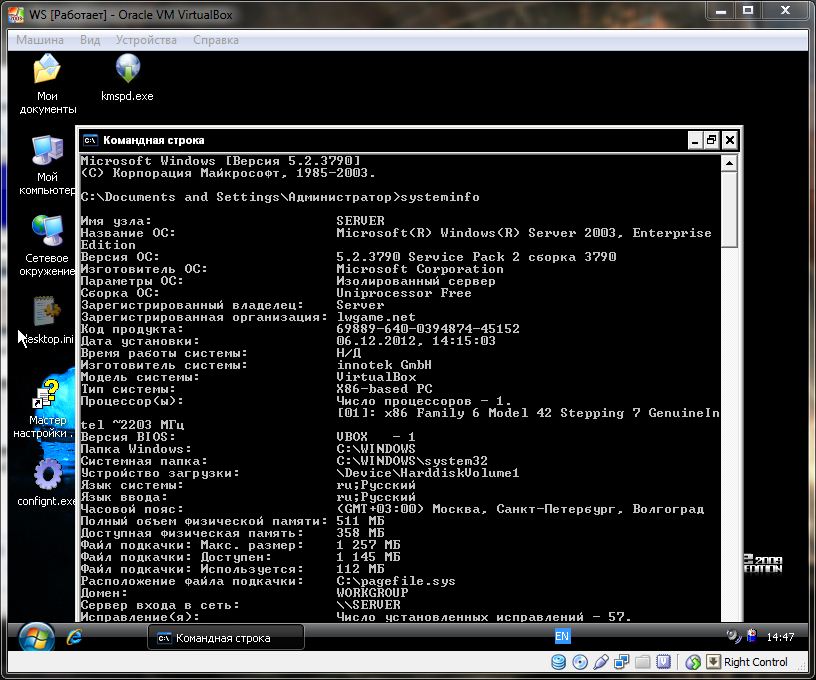Click the 14:47 clock in guest taskbar
Image resolution: width=816 pixels, height=680 pixels.
780,637
